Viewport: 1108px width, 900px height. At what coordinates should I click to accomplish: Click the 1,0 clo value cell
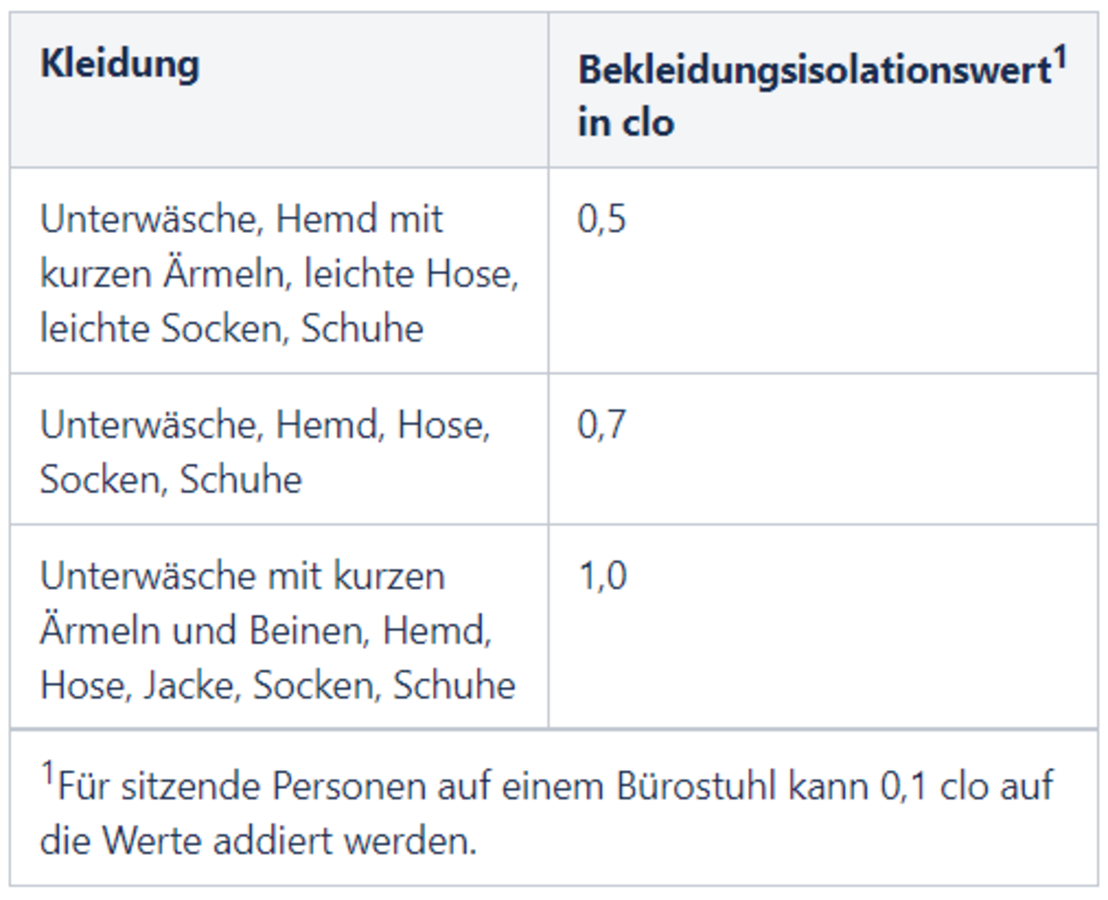pyautogui.click(x=602, y=578)
